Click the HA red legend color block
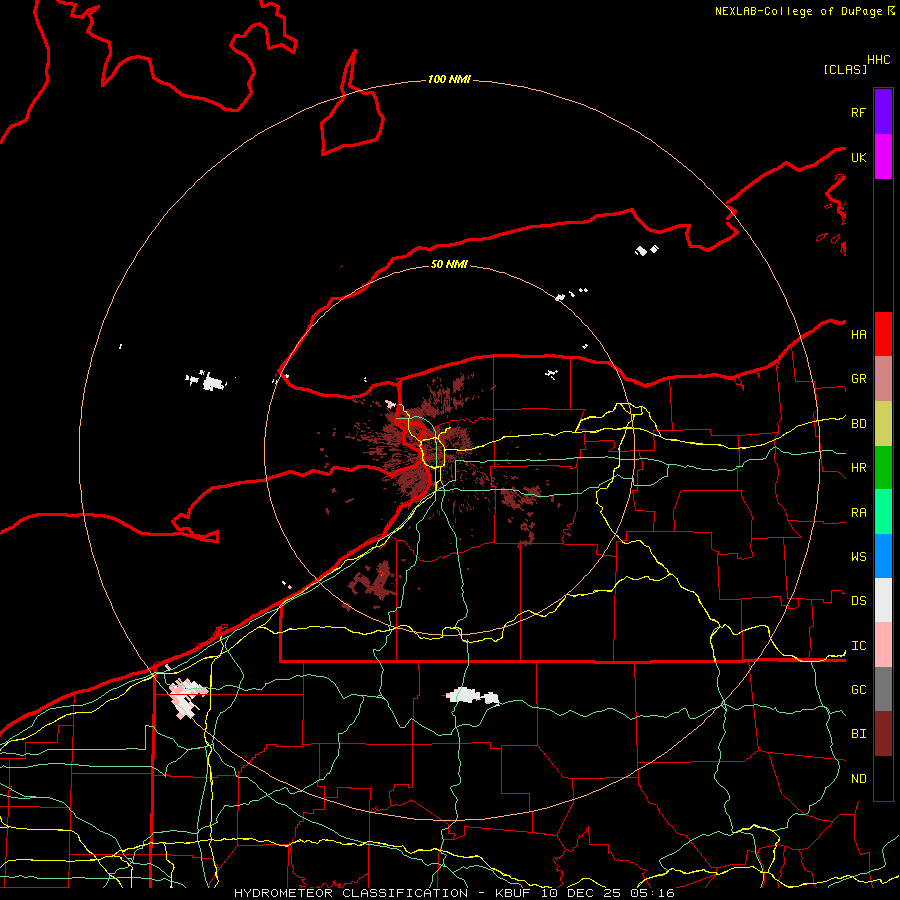 [x=883, y=334]
